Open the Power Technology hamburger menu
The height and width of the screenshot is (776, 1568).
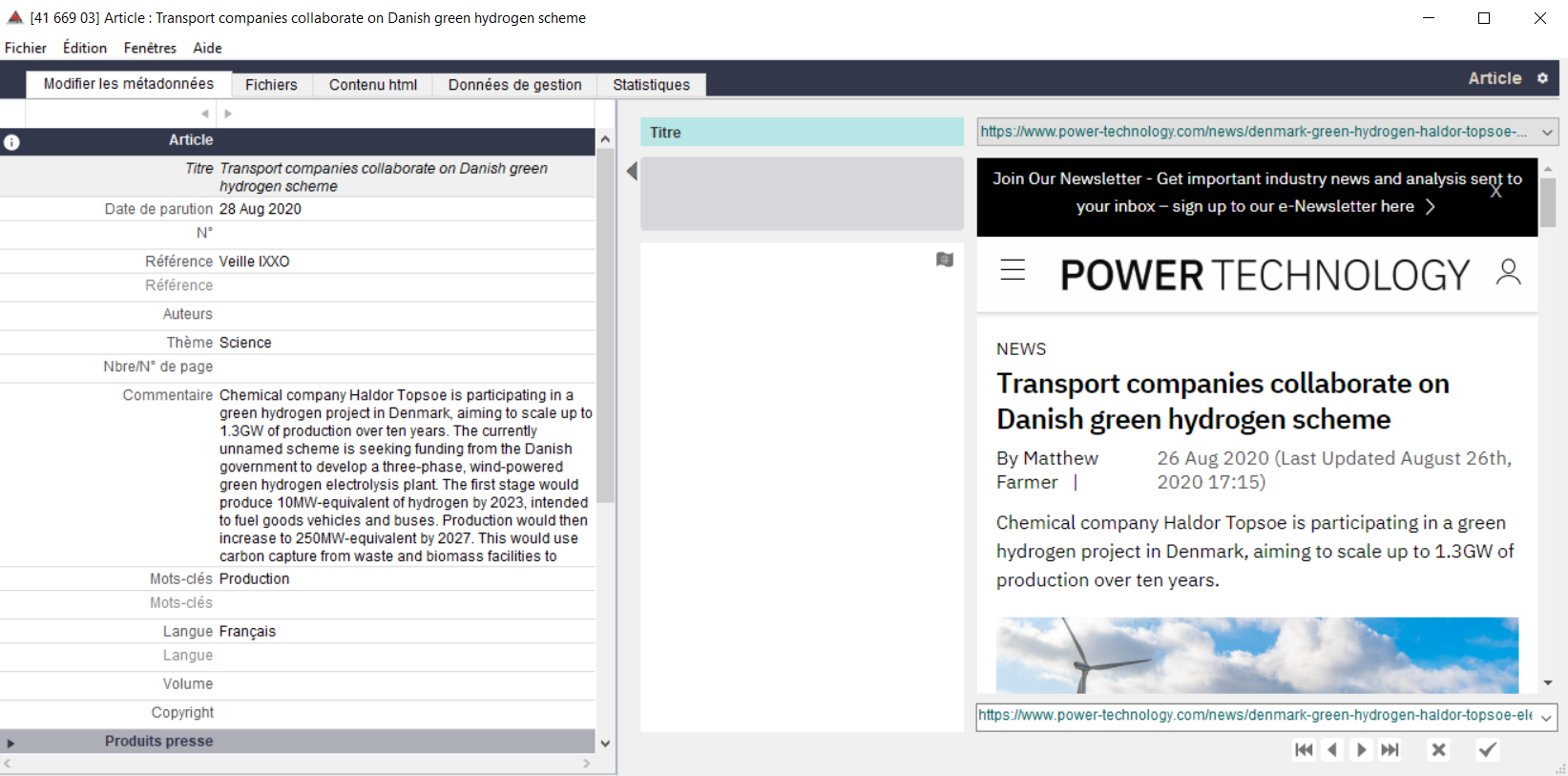[1013, 270]
